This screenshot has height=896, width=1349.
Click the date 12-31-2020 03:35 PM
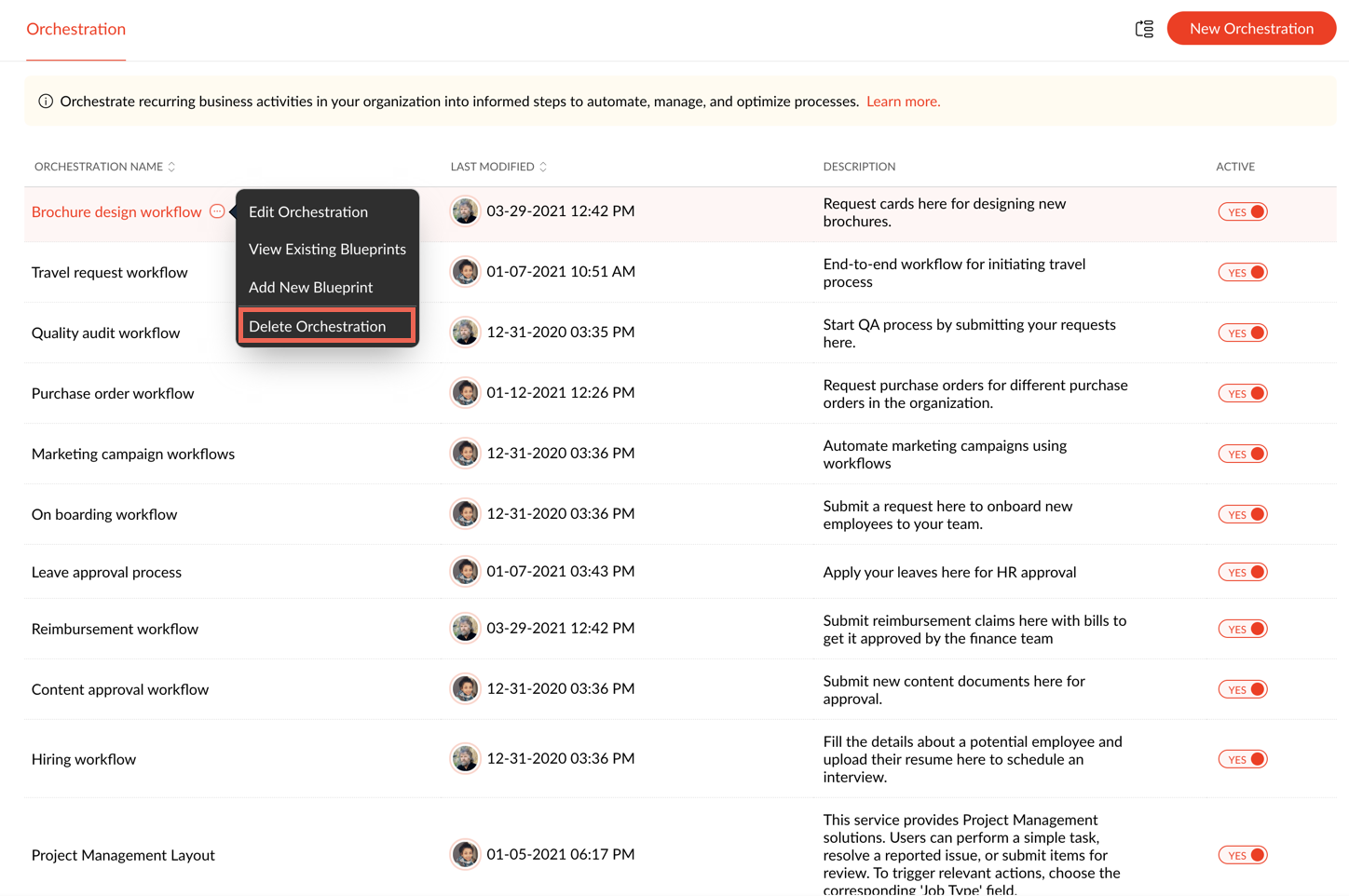coord(561,333)
